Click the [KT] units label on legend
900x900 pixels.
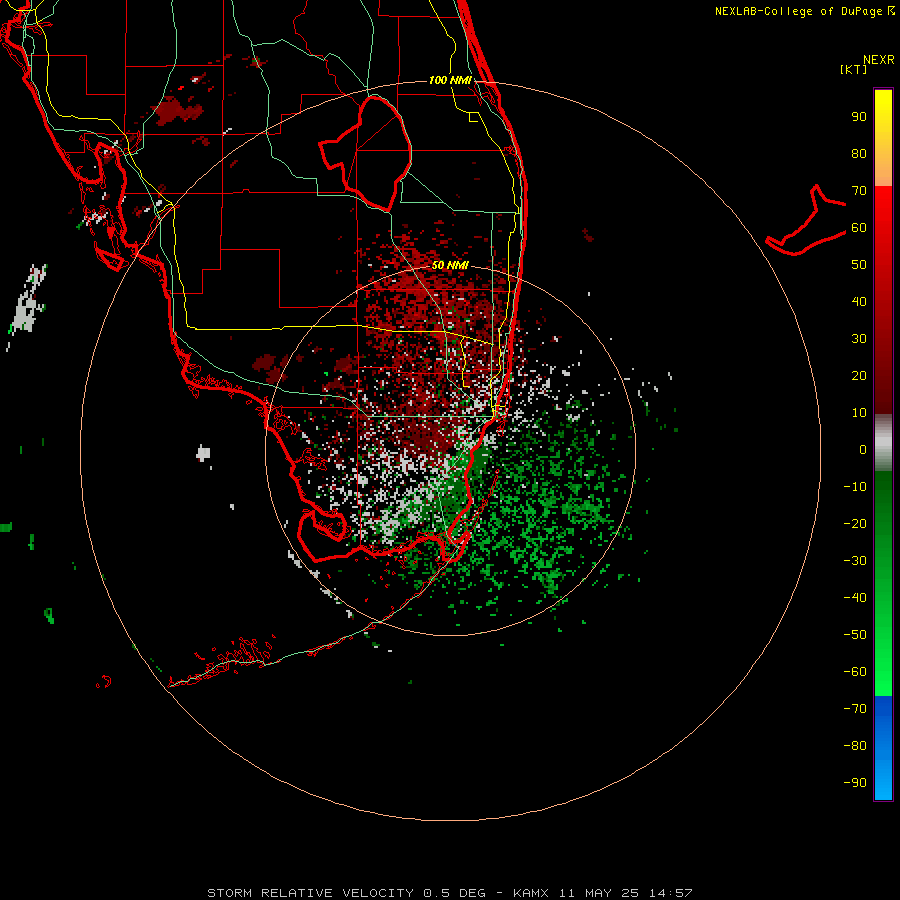coord(853,69)
